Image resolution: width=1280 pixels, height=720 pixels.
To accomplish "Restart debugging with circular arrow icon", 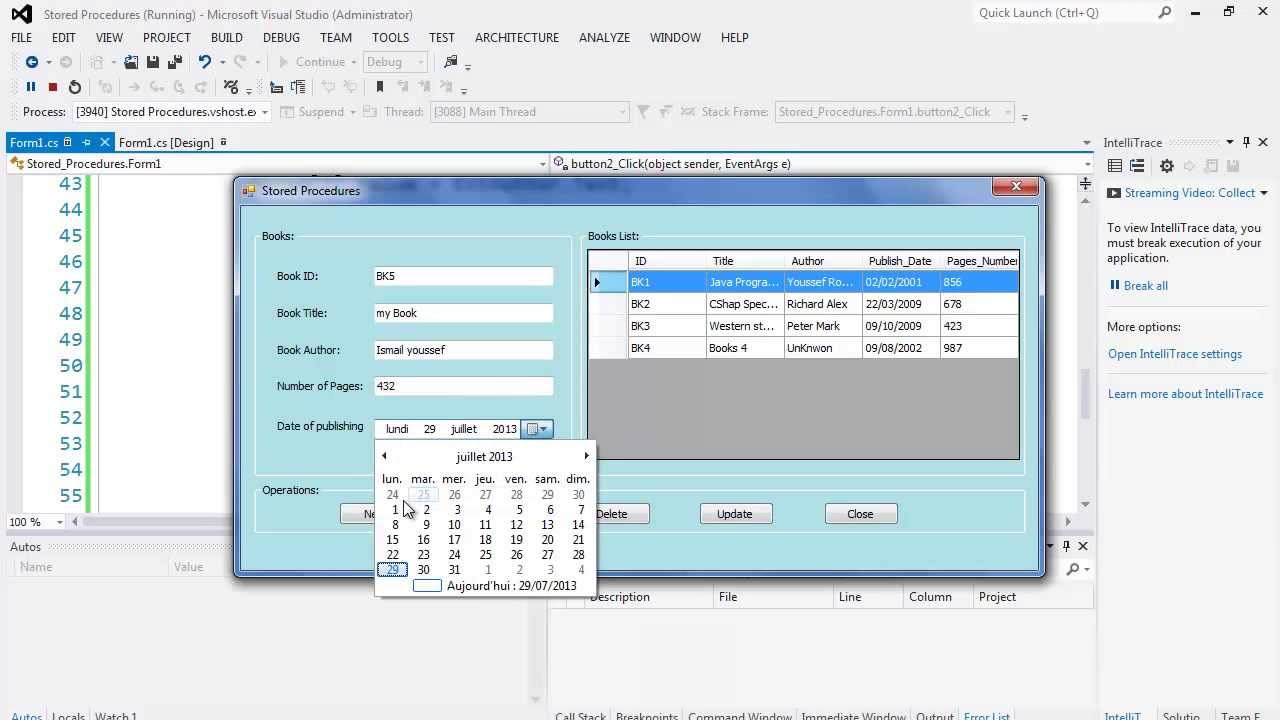I will click(75, 87).
